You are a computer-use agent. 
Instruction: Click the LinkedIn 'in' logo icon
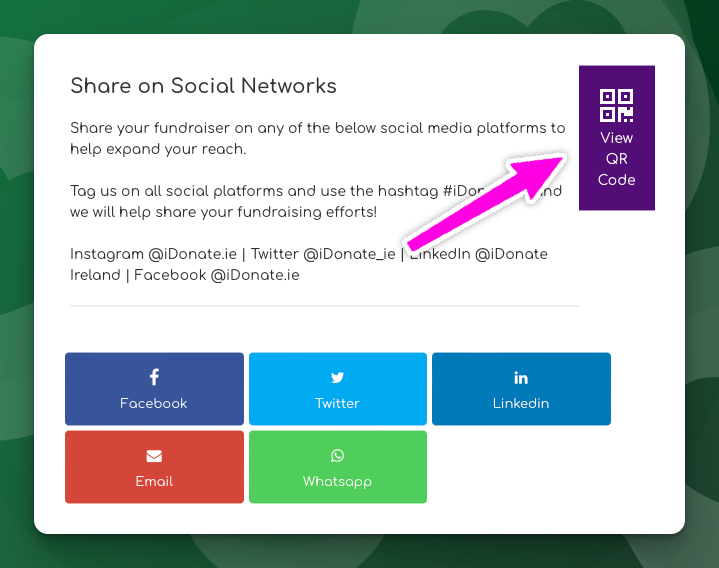pyautogui.click(x=521, y=377)
